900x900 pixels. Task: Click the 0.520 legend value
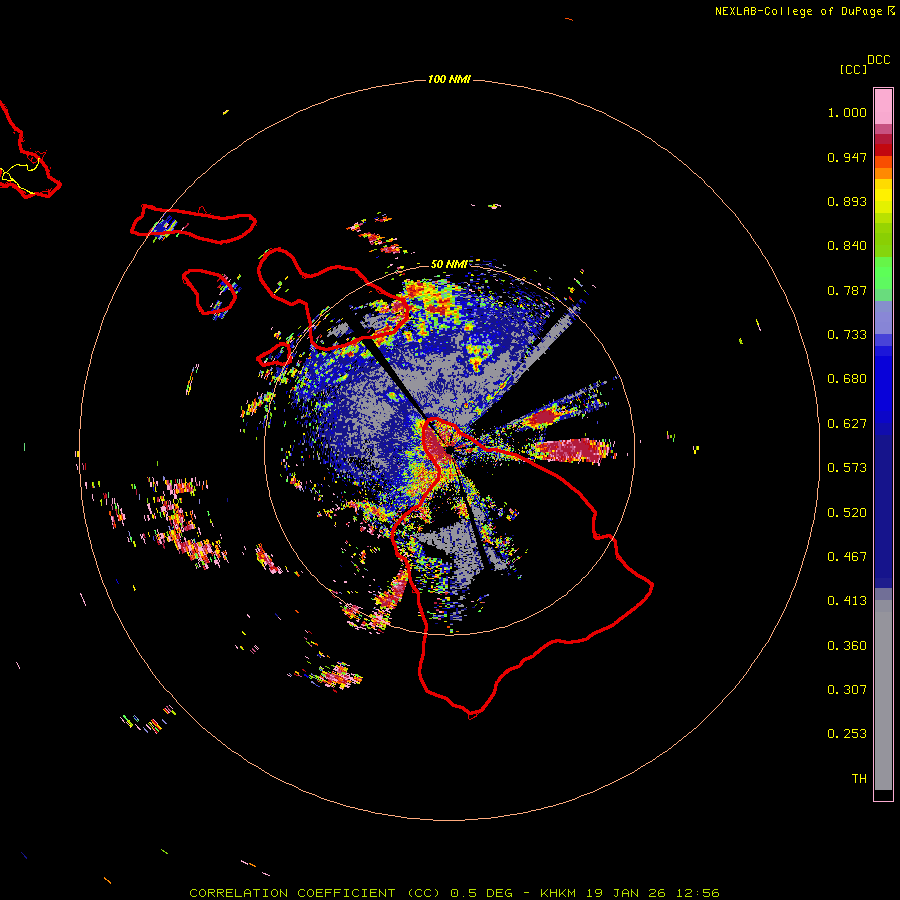847,513
